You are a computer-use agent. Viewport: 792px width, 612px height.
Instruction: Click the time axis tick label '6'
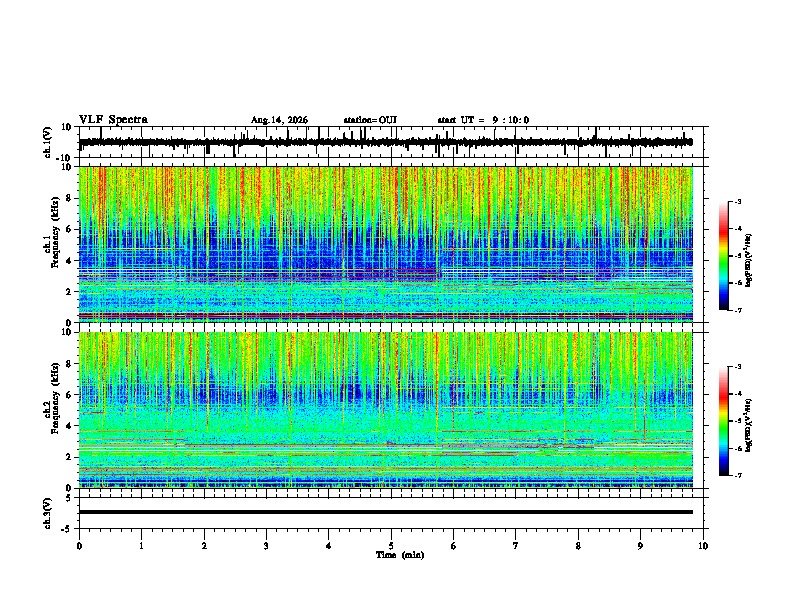tap(454, 546)
